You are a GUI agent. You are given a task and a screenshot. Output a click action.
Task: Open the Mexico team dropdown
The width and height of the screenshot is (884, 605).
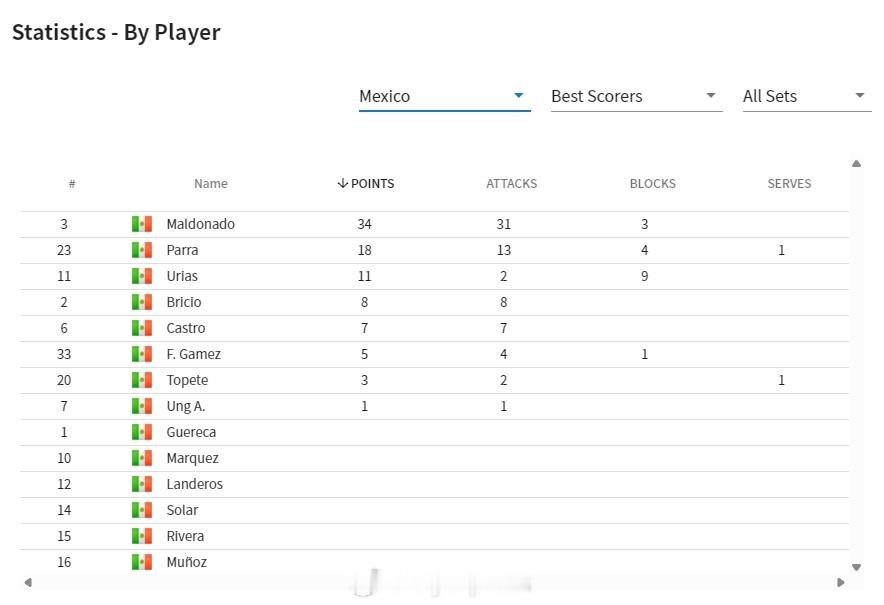(444, 96)
